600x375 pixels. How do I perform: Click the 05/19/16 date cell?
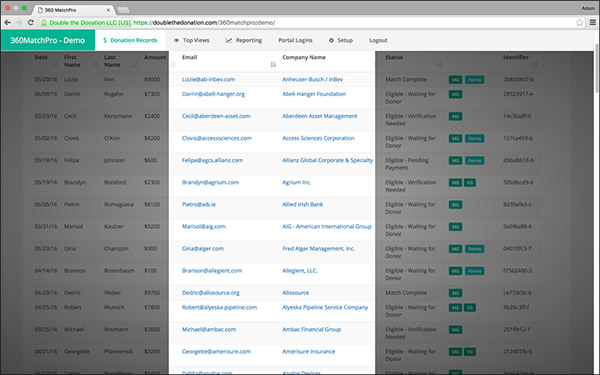(46, 183)
